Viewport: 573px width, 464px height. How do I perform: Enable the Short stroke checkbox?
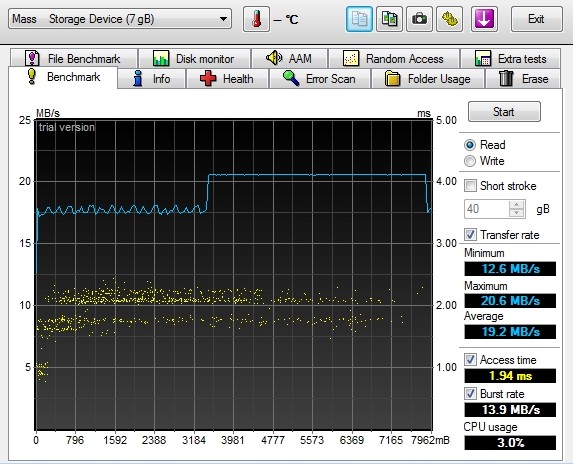coord(470,186)
